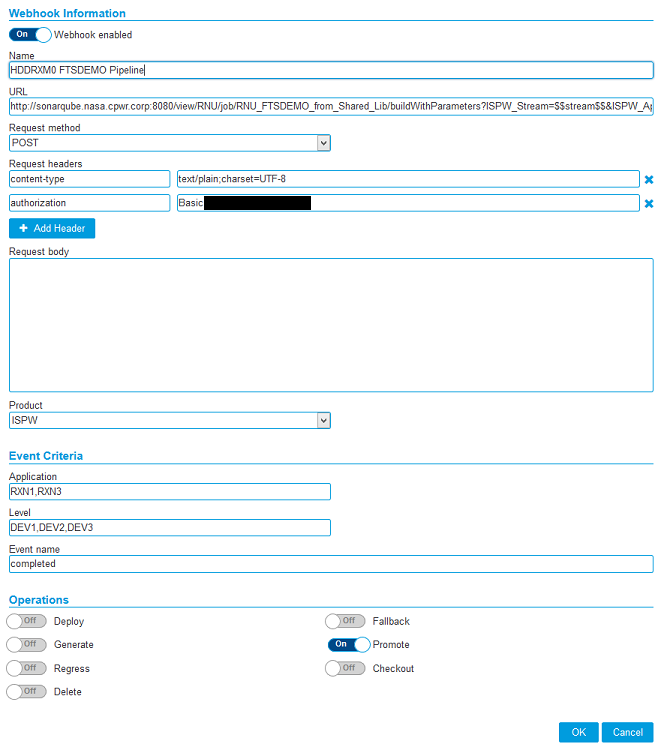Enable the Delete operation
Screen dimensions: 664x750
26,691
